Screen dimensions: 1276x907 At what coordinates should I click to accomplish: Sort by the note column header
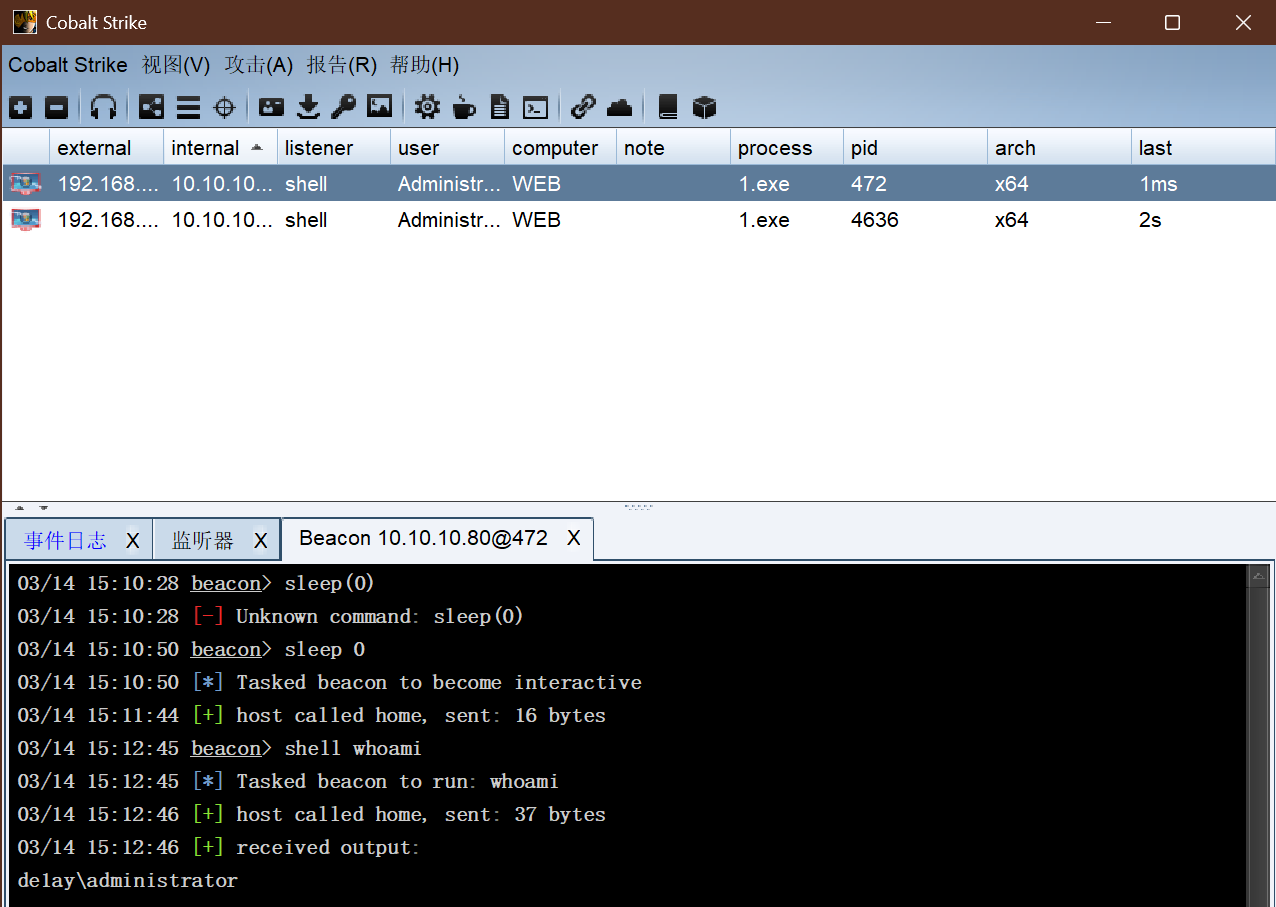click(x=674, y=148)
